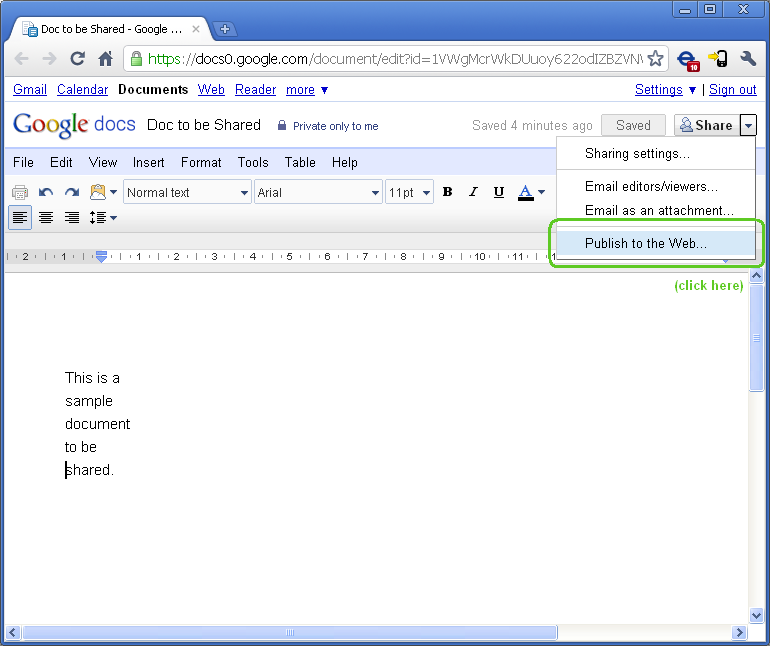
Task: Click the Redo arrow icon
Action: [x=72, y=192]
